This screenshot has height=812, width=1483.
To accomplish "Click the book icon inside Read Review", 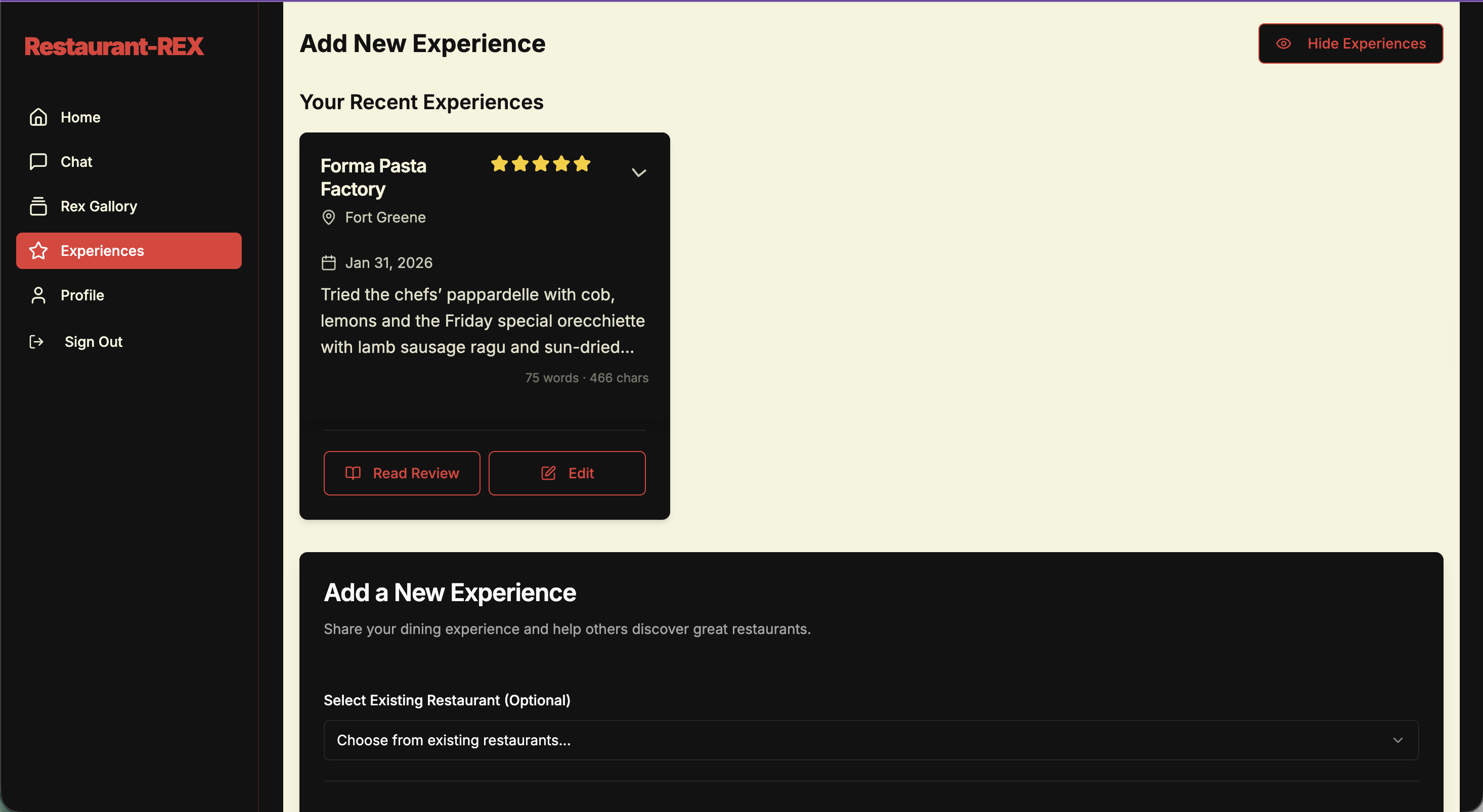I will pyautogui.click(x=354, y=473).
